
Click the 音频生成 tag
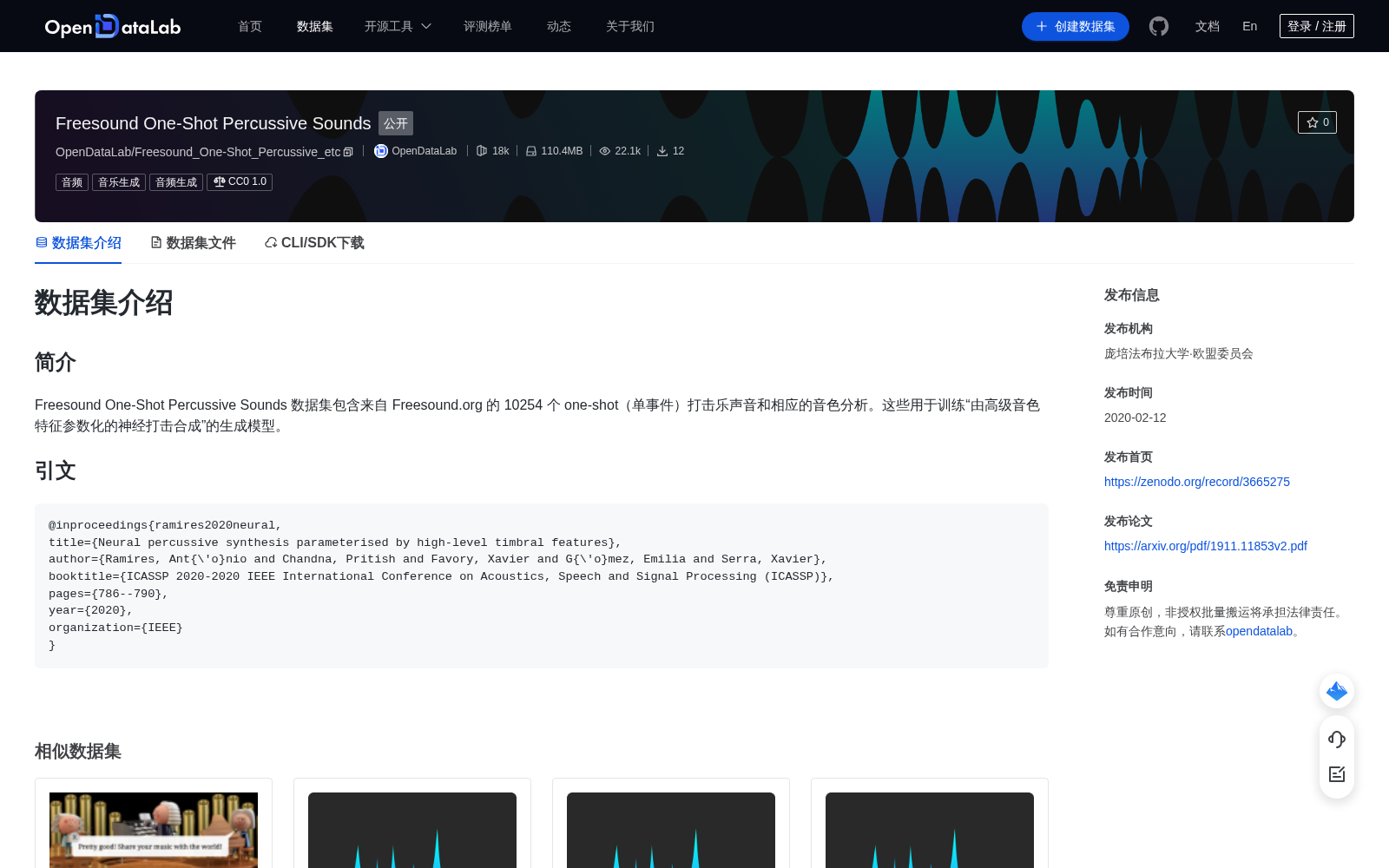coord(176,182)
